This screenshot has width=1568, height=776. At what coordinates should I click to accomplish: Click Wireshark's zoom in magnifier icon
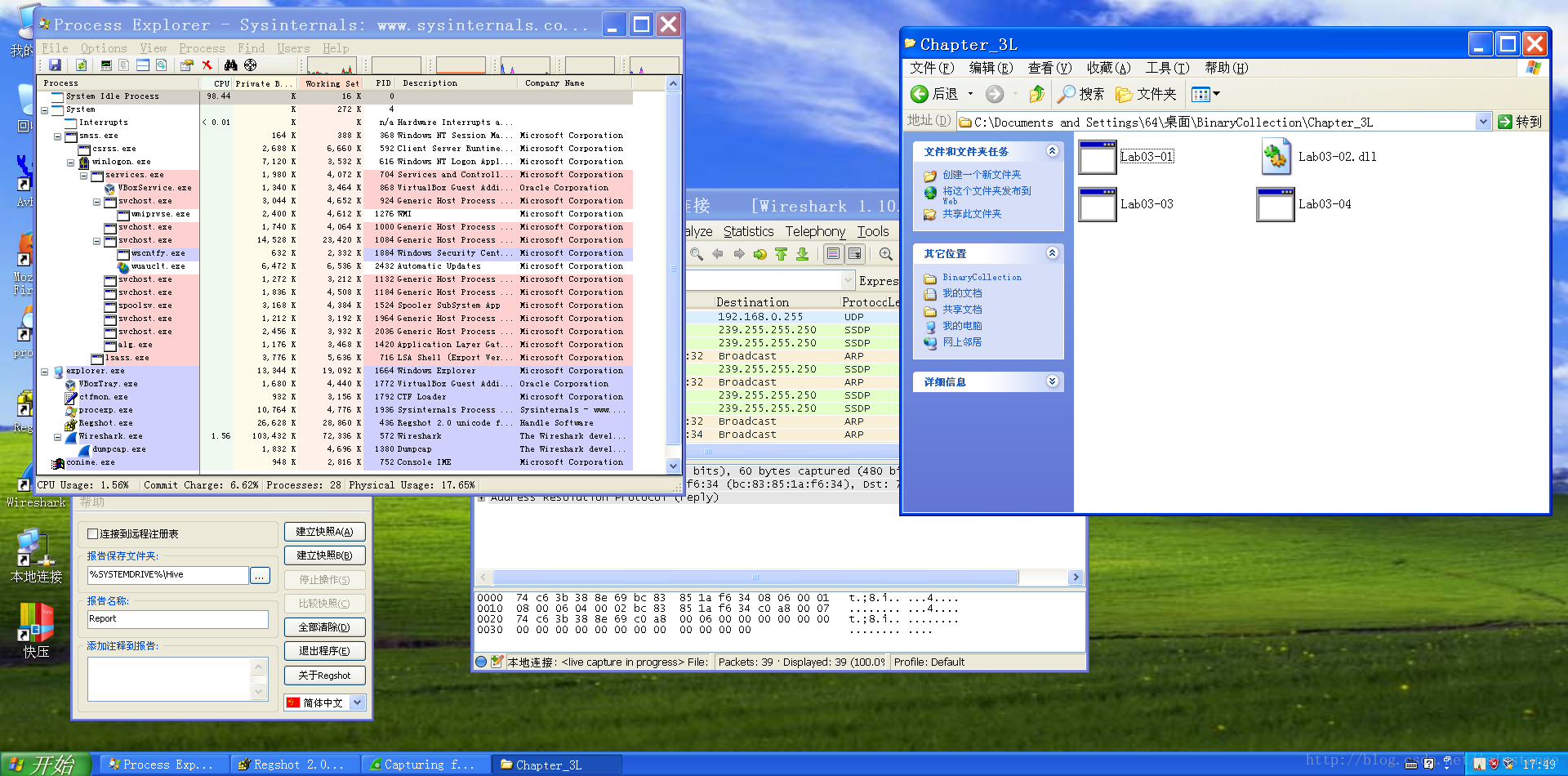[x=886, y=254]
